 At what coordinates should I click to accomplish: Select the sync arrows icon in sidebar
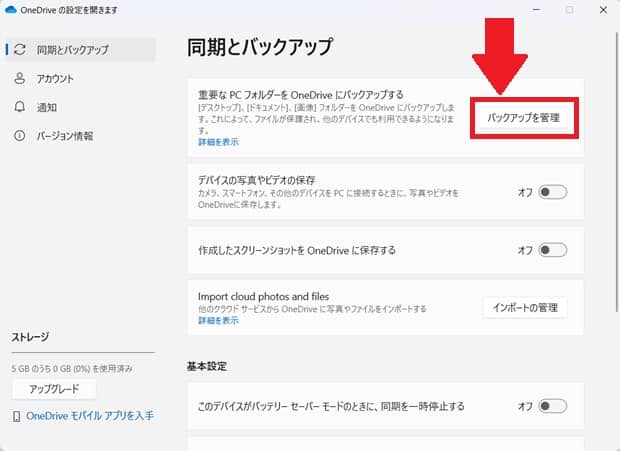click(20, 49)
